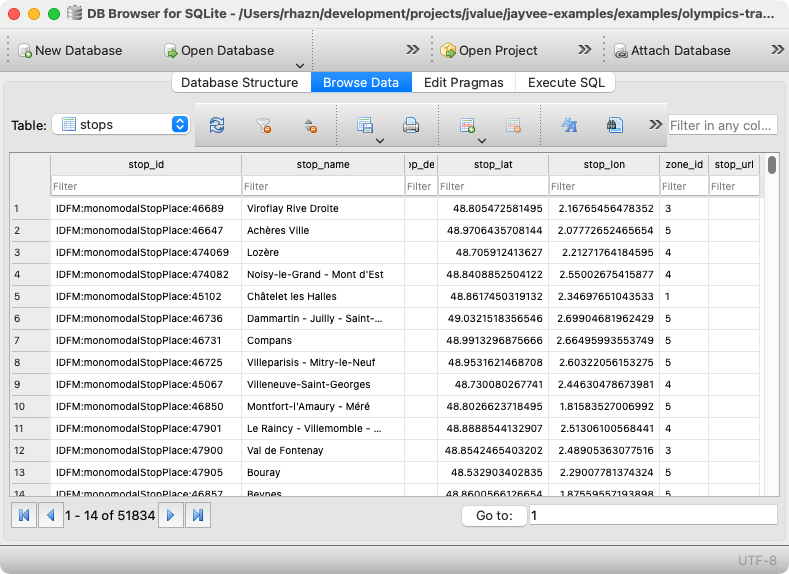
Task: Expand the hidden items after Open Project
Action: pyautogui.click(x=585, y=50)
